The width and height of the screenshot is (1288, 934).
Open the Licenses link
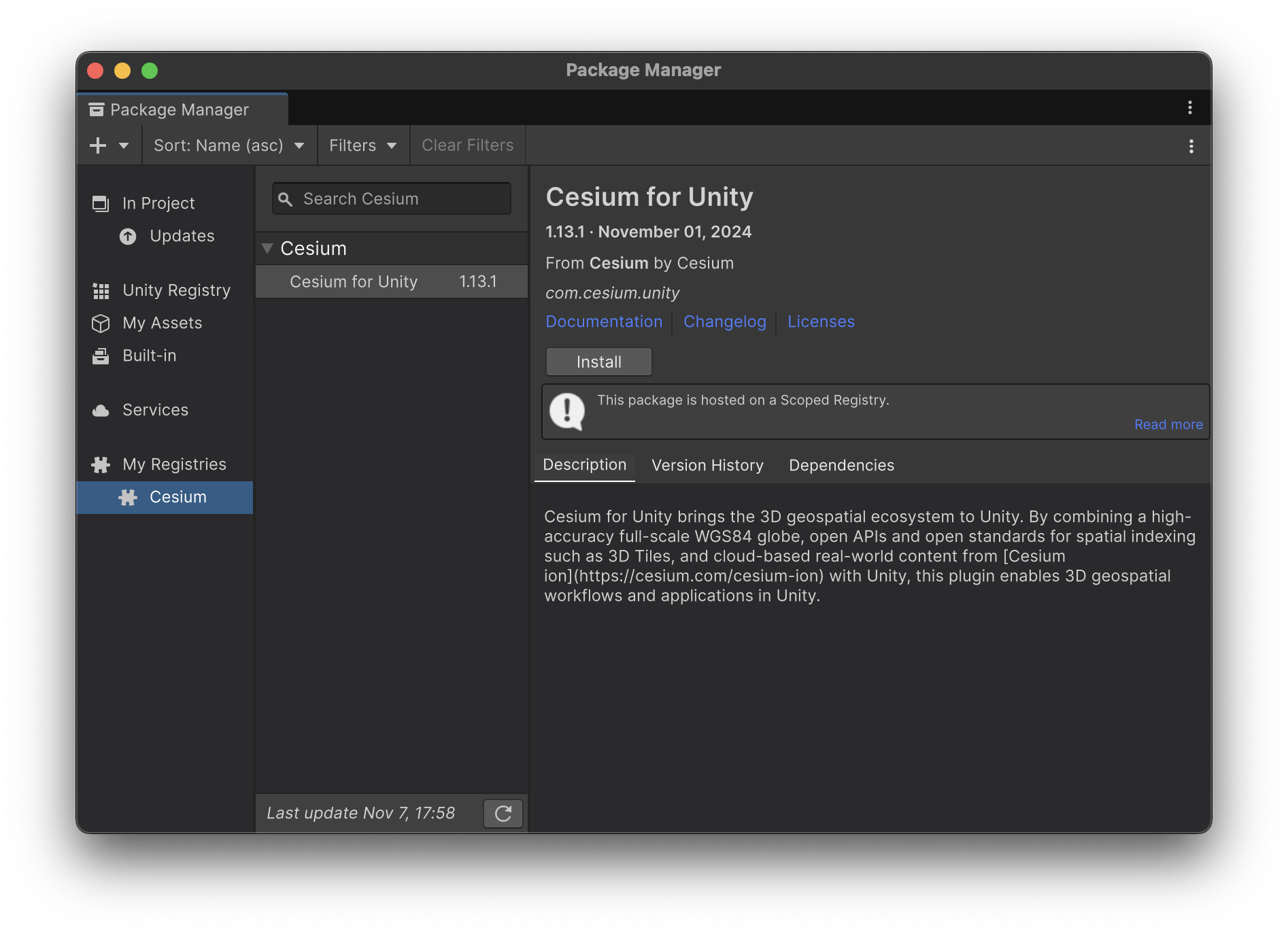(821, 322)
